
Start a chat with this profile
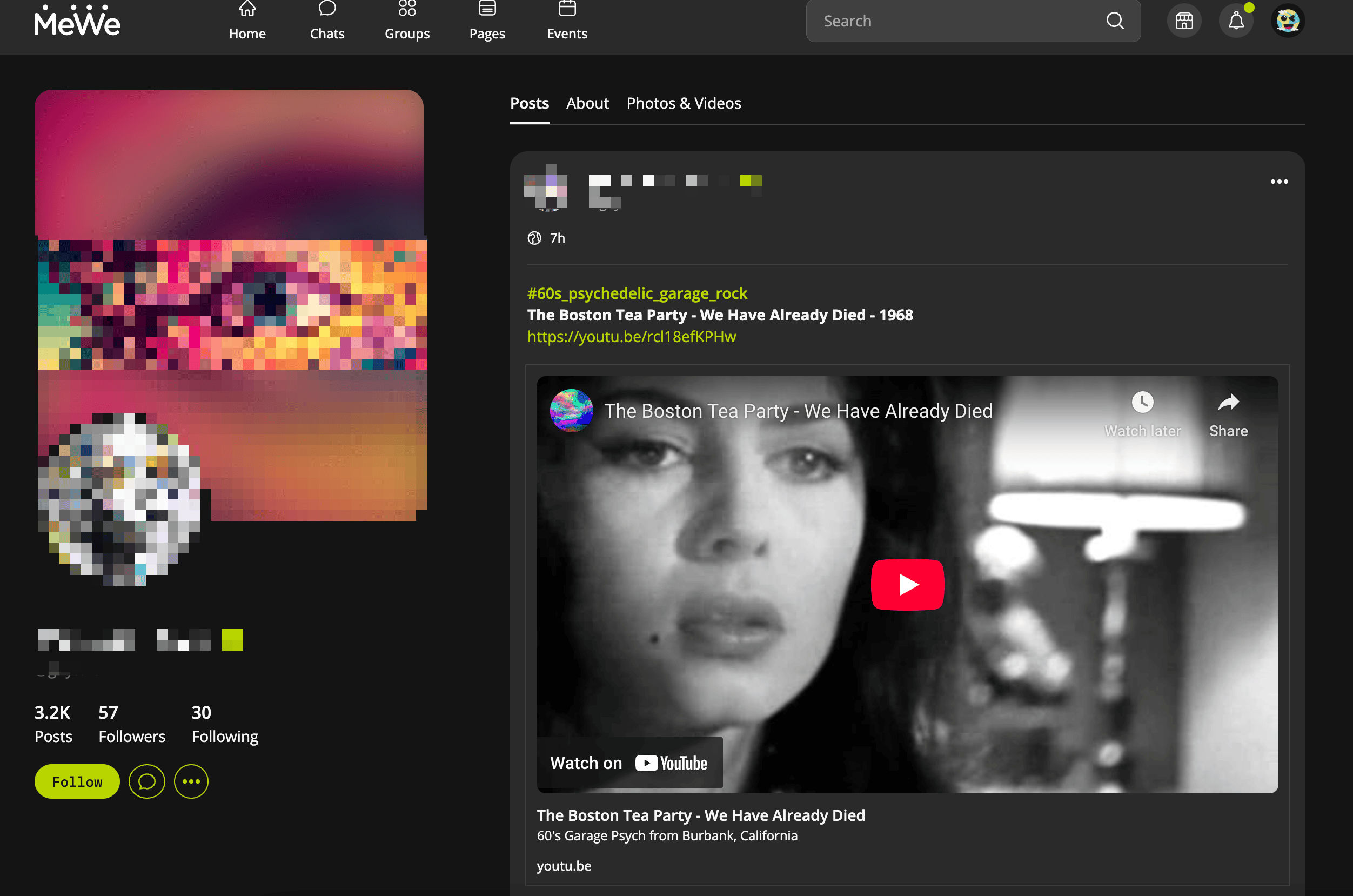[147, 781]
